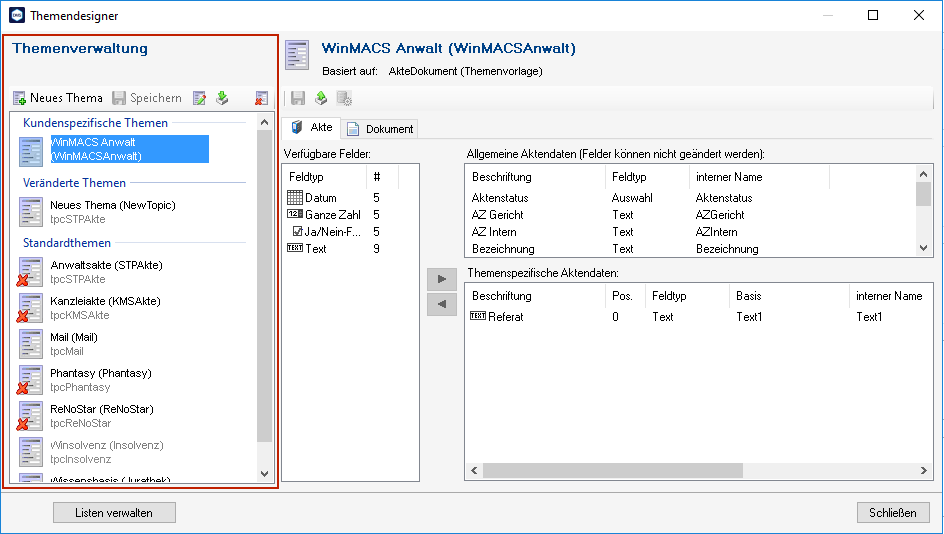The width and height of the screenshot is (944, 534).
Task: Select ReNoStar (ReNoStar) theme
Action: coord(102,416)
